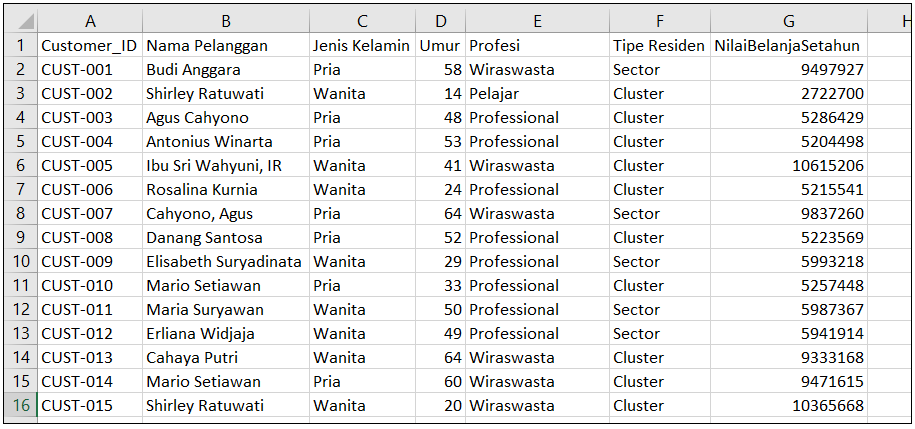Viewport: 915px width, 429px height.
Task: Select column C header
Action: [x=362, y=21]
